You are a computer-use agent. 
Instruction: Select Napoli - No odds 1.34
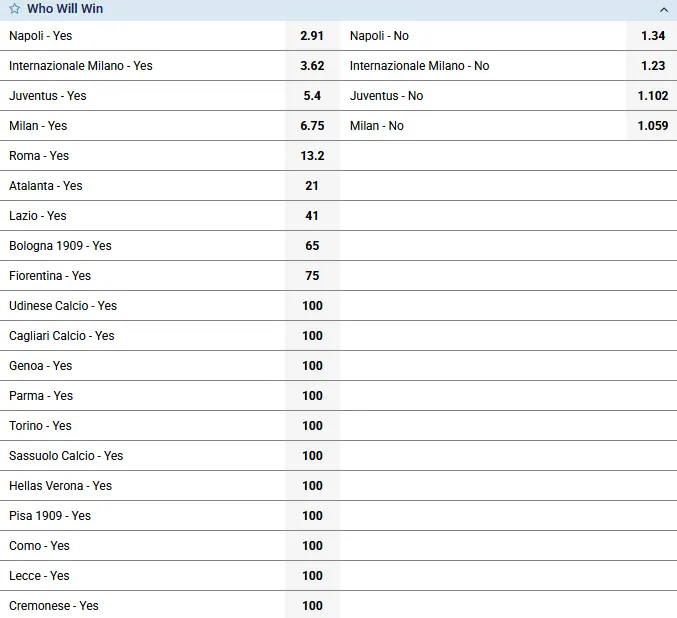pos(652,36)
